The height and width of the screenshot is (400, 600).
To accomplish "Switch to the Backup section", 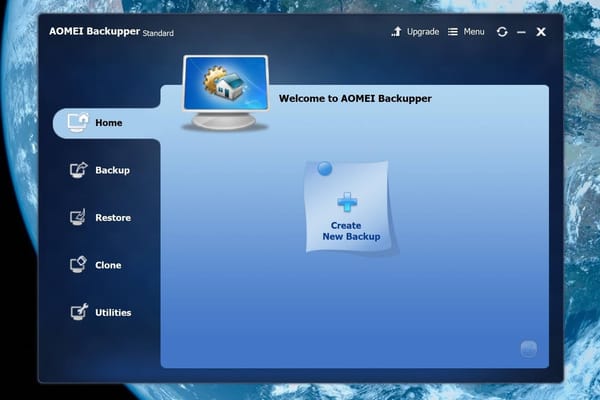I will pos(100,170).
